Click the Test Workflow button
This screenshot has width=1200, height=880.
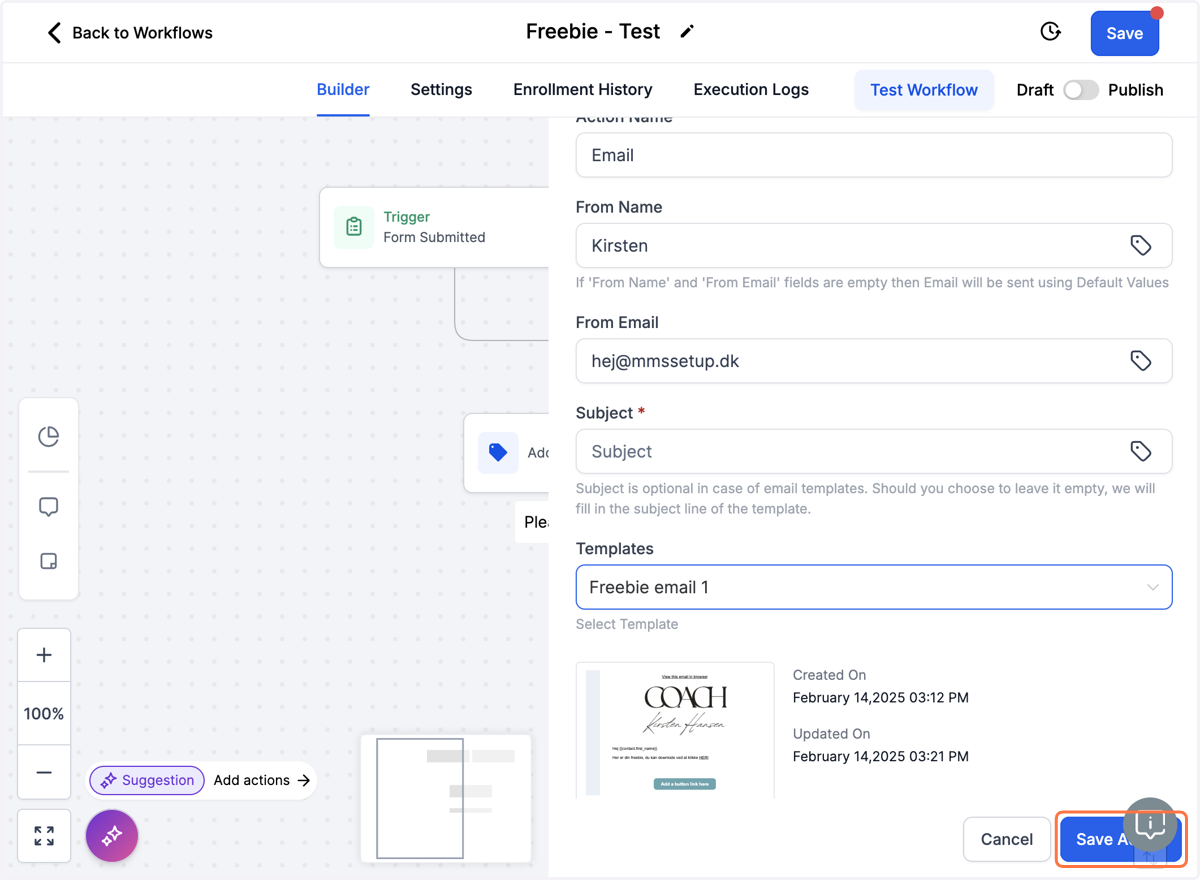pos(924,90)
